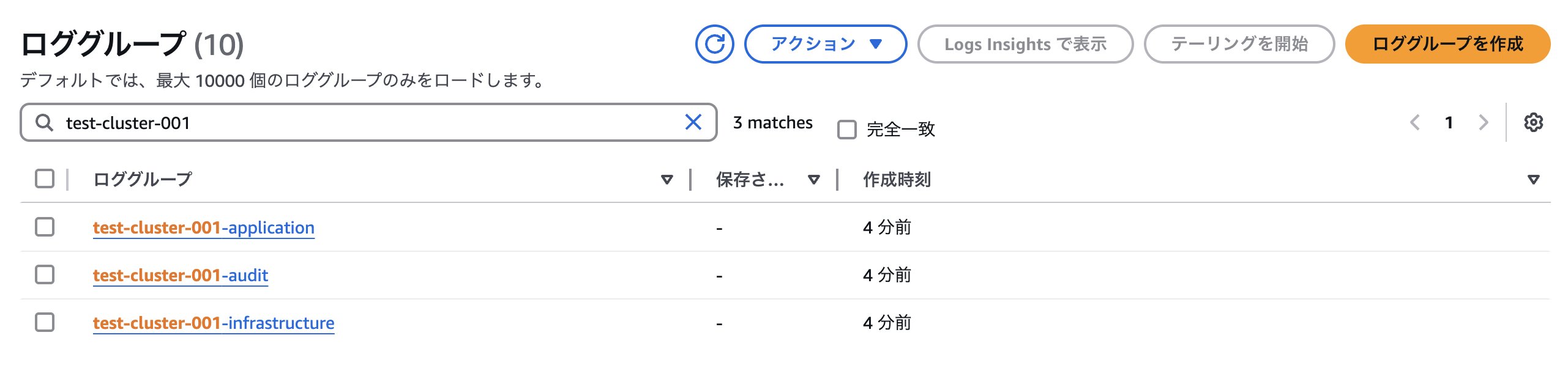
Task: Check test-cluster-001-application row checkbox
Action: (45, 227)
